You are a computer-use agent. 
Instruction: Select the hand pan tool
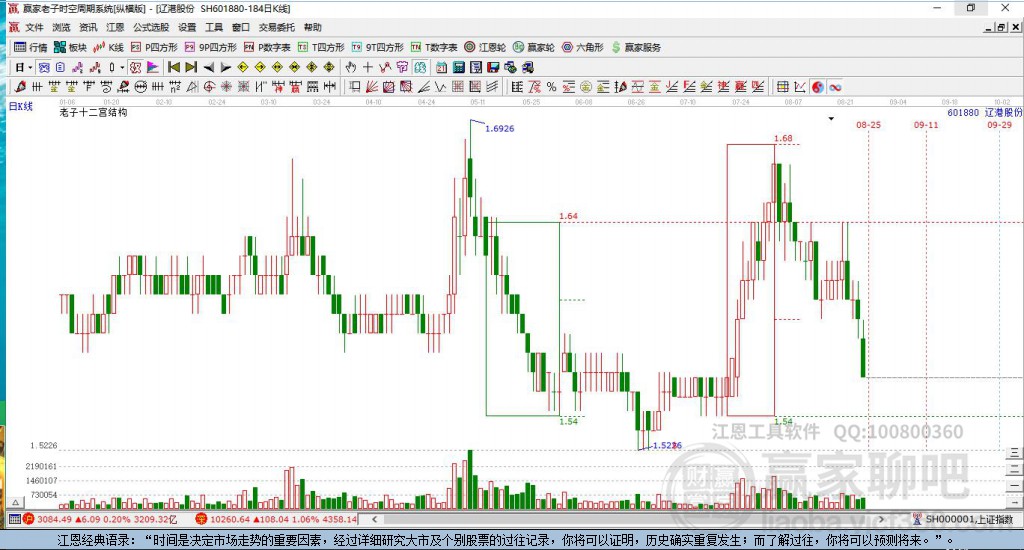(351, 67)
